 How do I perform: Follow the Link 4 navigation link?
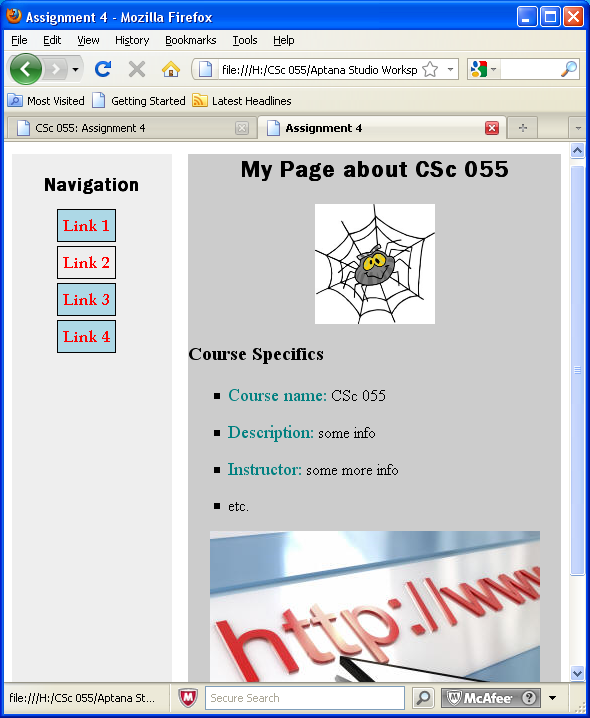pyautogui.click(x=86, y=337)
